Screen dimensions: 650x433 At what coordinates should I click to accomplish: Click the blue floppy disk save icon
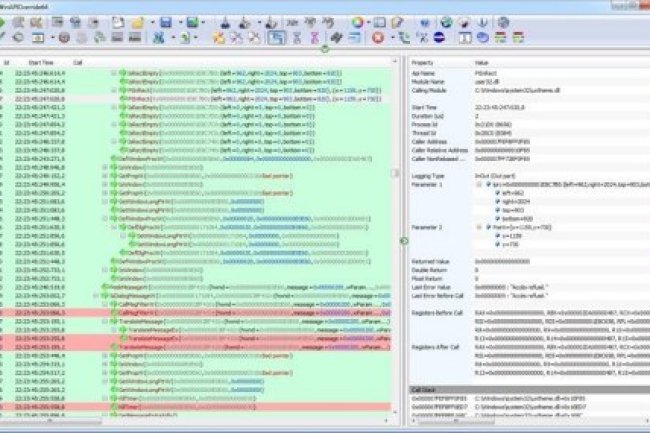(x=165, y=21)
